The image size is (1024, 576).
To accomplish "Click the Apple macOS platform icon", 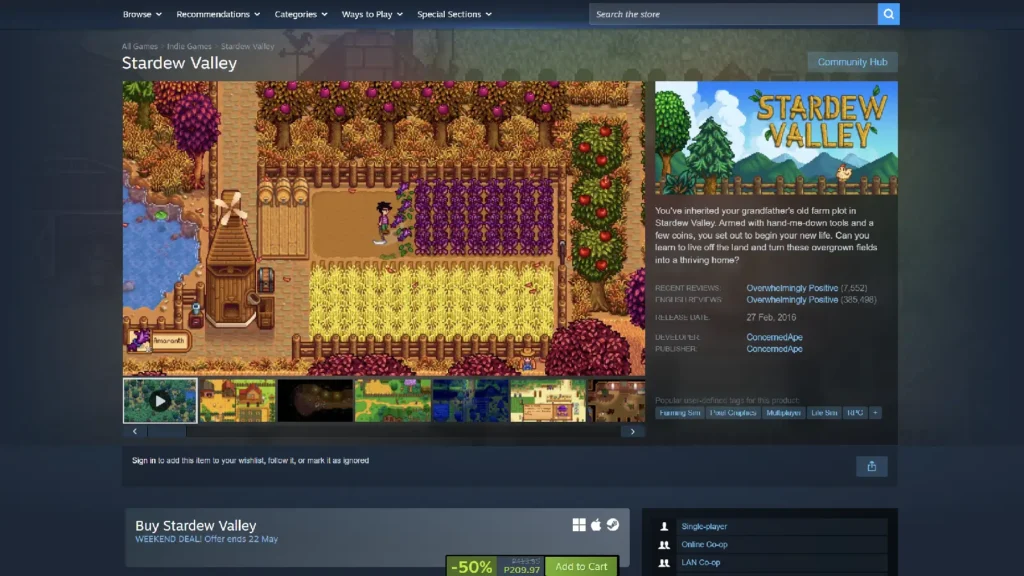I will pos(596,524).
